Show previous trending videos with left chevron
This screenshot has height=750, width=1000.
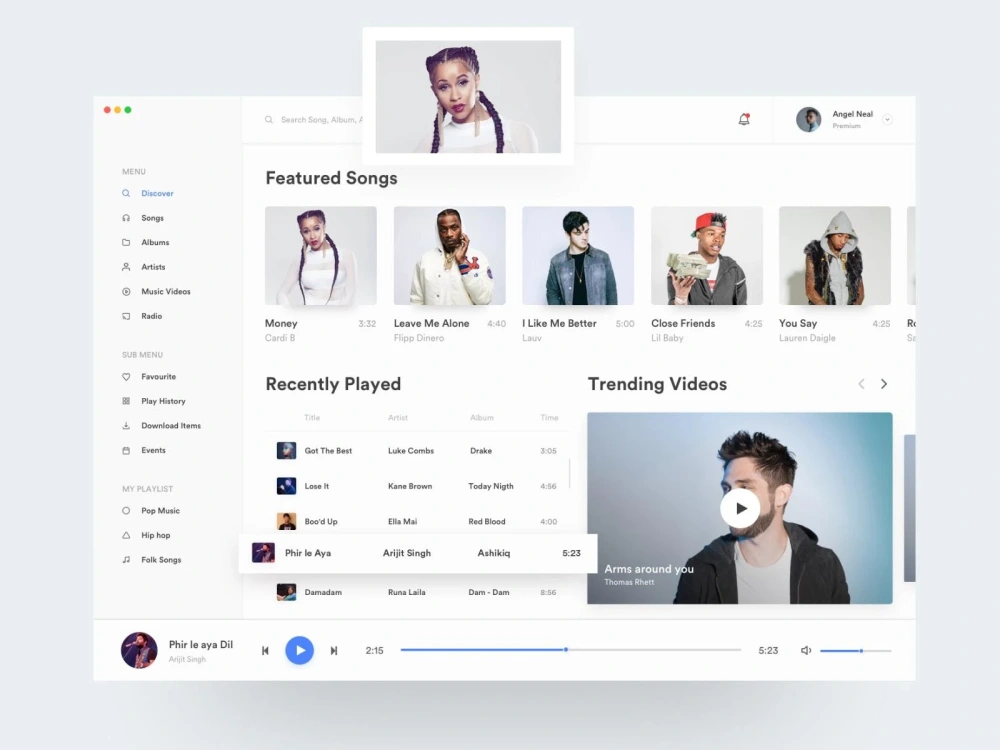point(861,384)
